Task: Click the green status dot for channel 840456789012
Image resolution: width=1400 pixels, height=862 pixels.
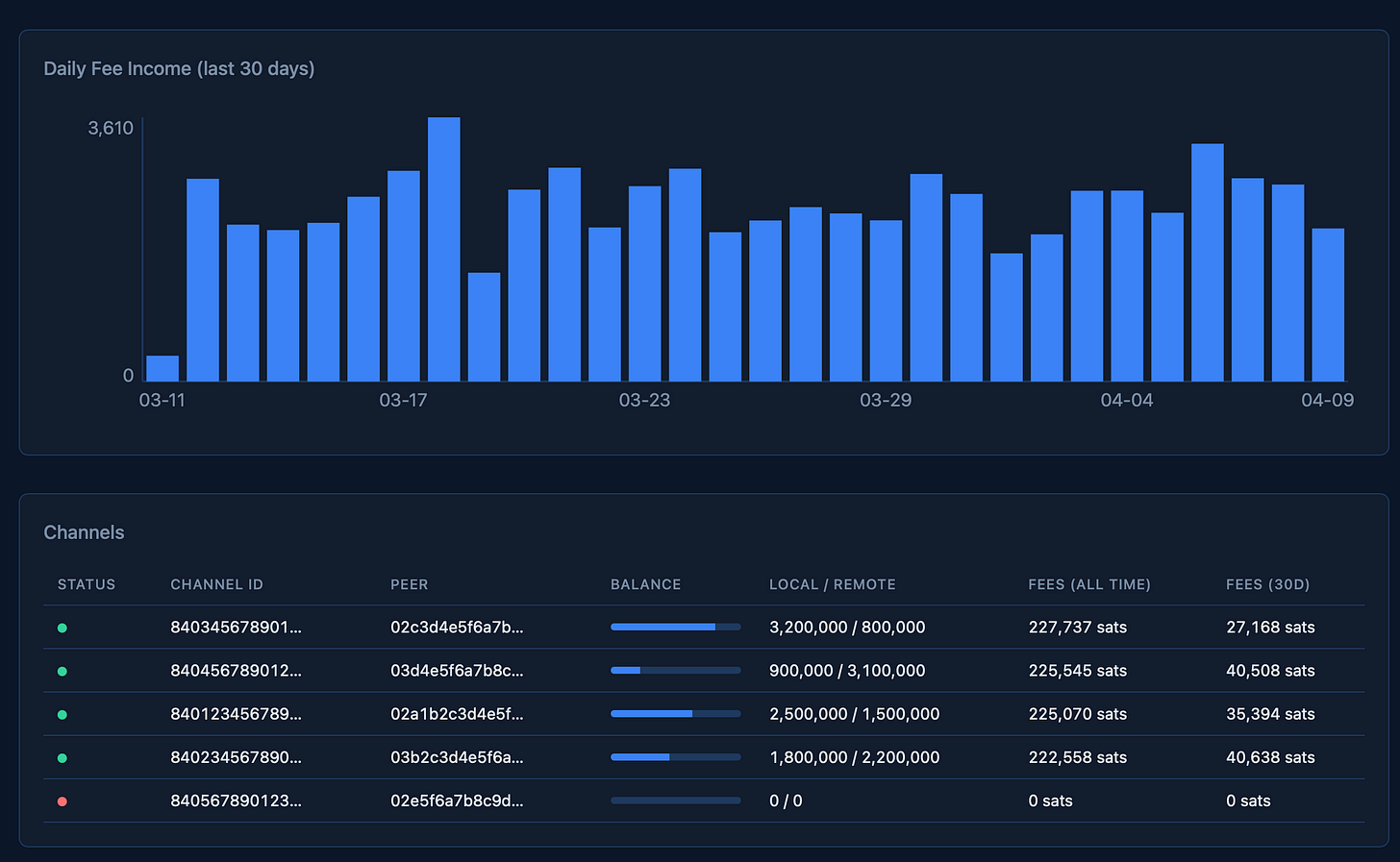Action: [x=62, y=672]
